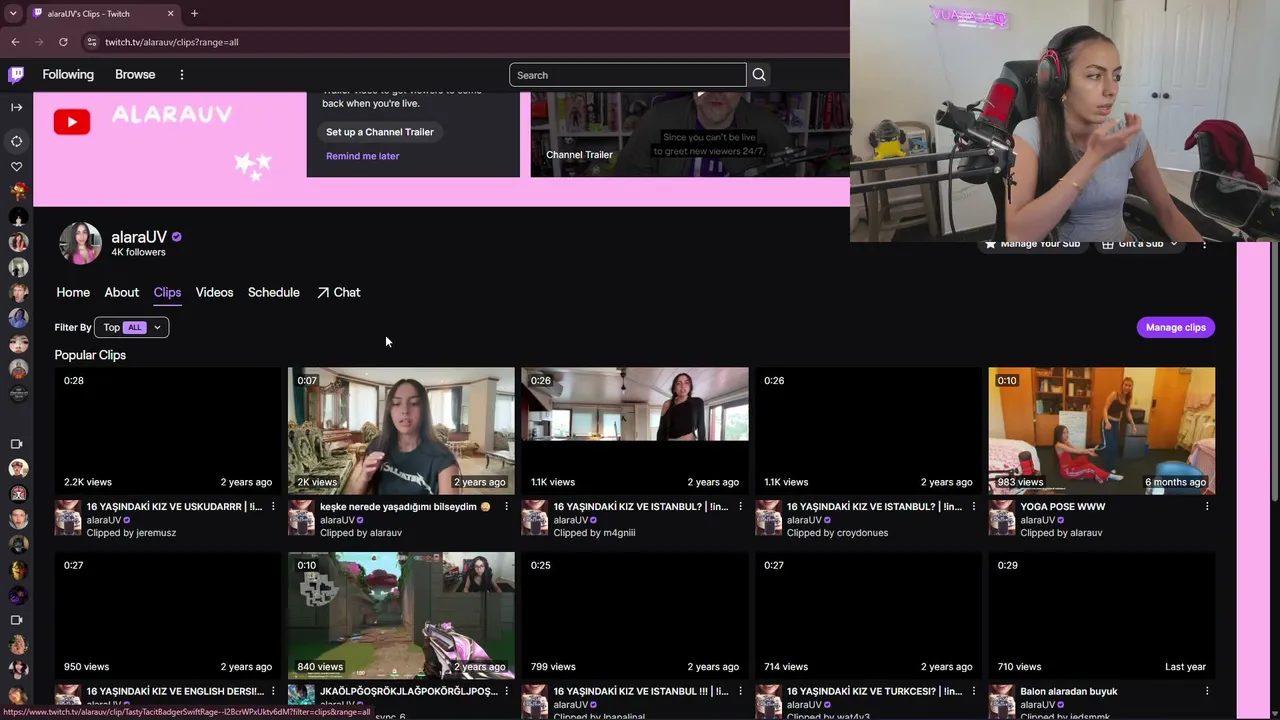The height and width of the screenshot is (720, 1280).
Task: Play the 0:10 game clip thumbnail with 840 views
Action: (x=401, y=615)
